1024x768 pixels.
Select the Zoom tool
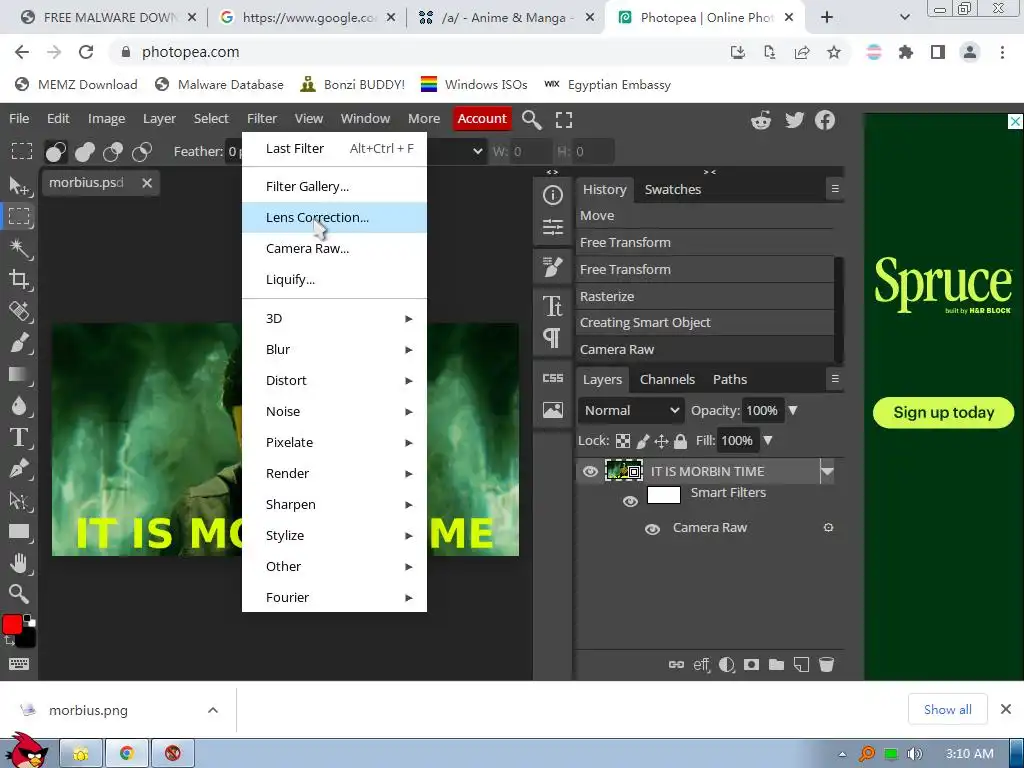(x=19, y=594)
